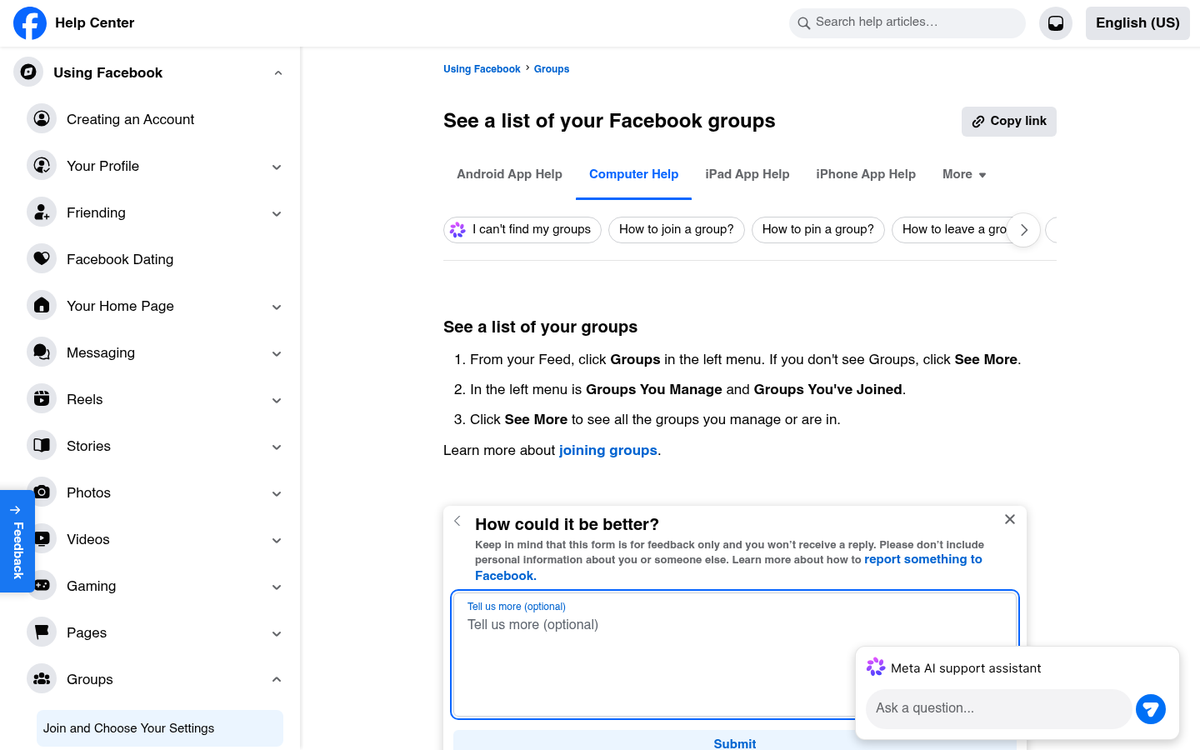Switch to the iPad App Help tab
1200x750 pixels.
point(747,174)
